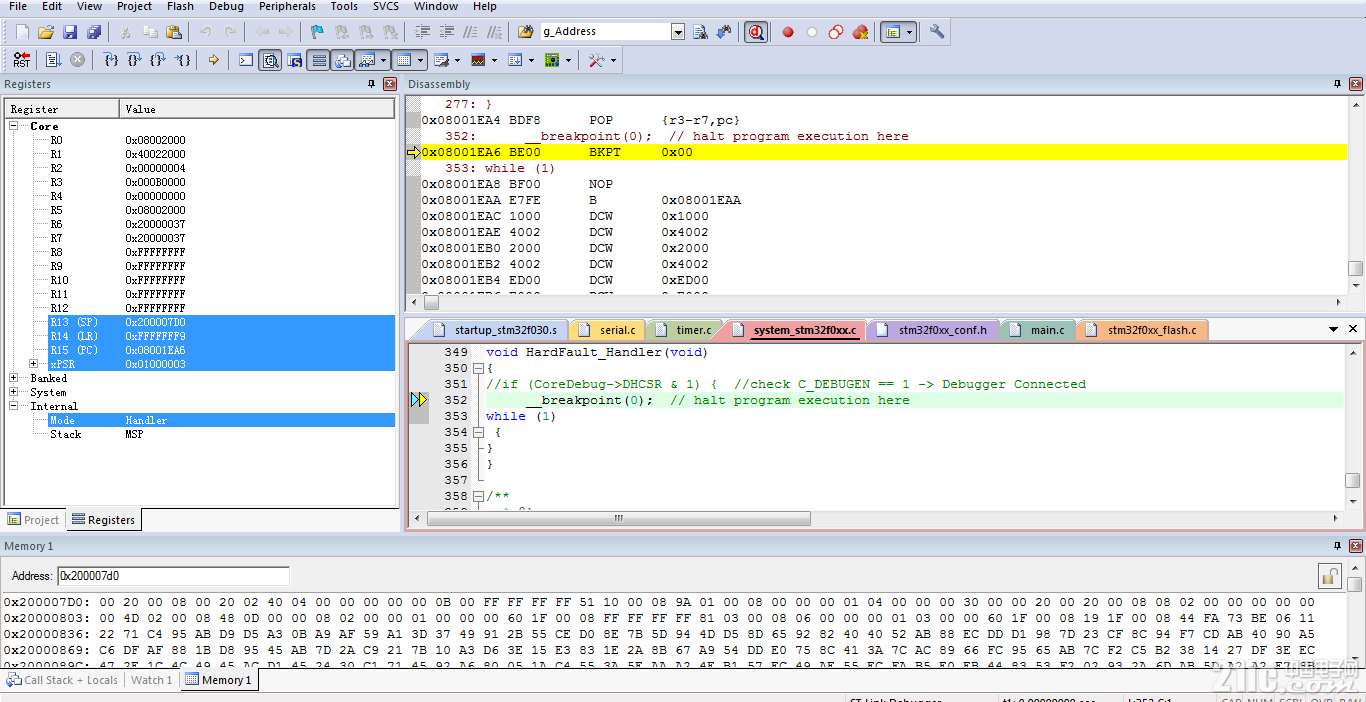Open the Serial Windows dropdown arrow
The height and width of the screenshot is (702, 1366).
(x=457, y=60)
